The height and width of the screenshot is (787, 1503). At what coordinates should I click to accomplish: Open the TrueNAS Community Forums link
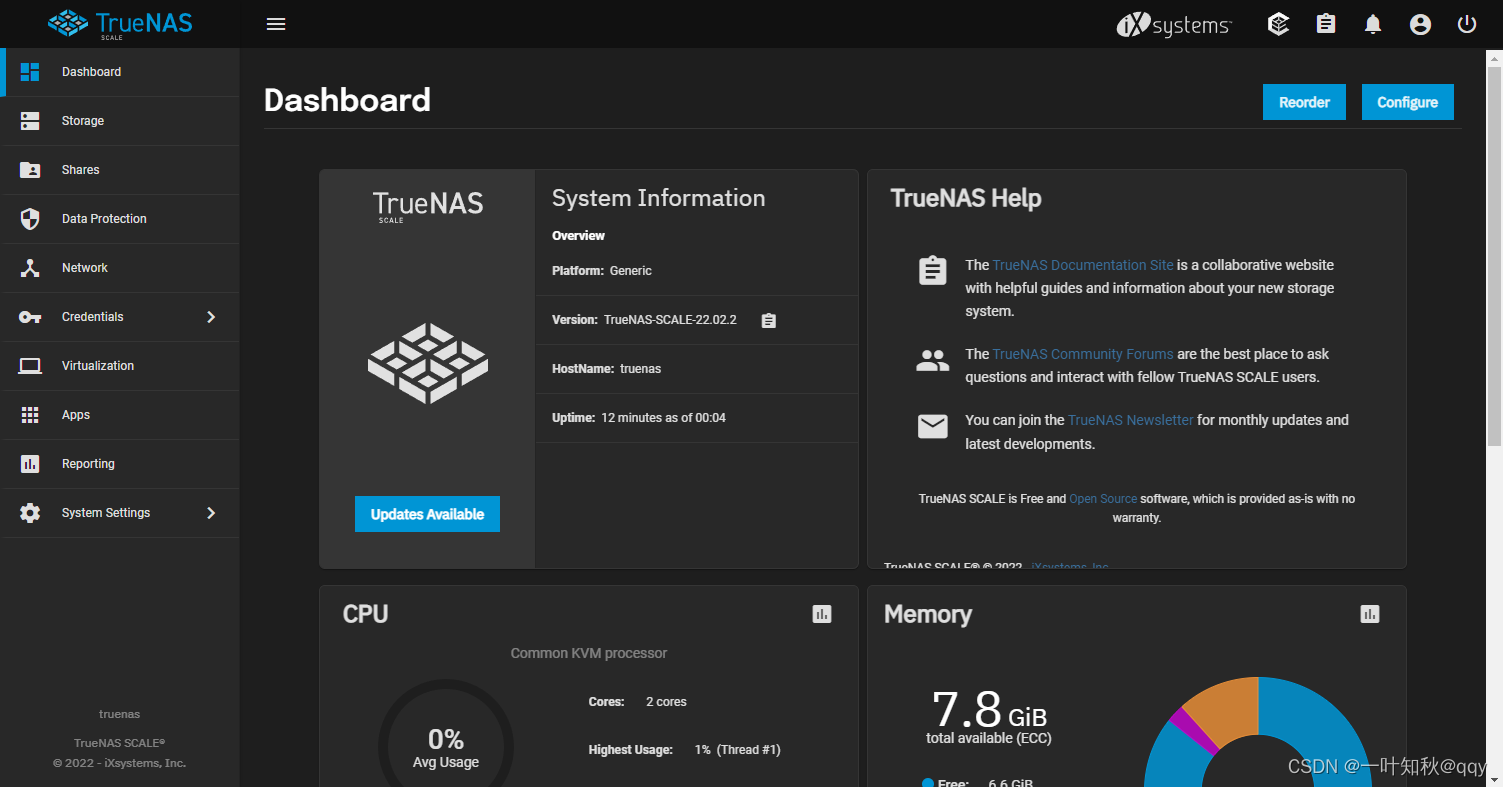point(1083,354)
